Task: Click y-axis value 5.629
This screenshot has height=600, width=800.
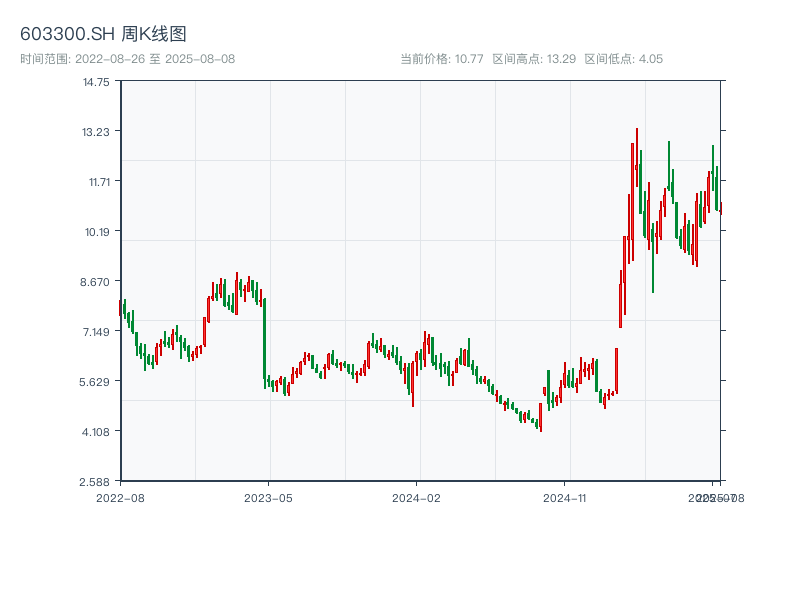Action: tap(94, 382)
